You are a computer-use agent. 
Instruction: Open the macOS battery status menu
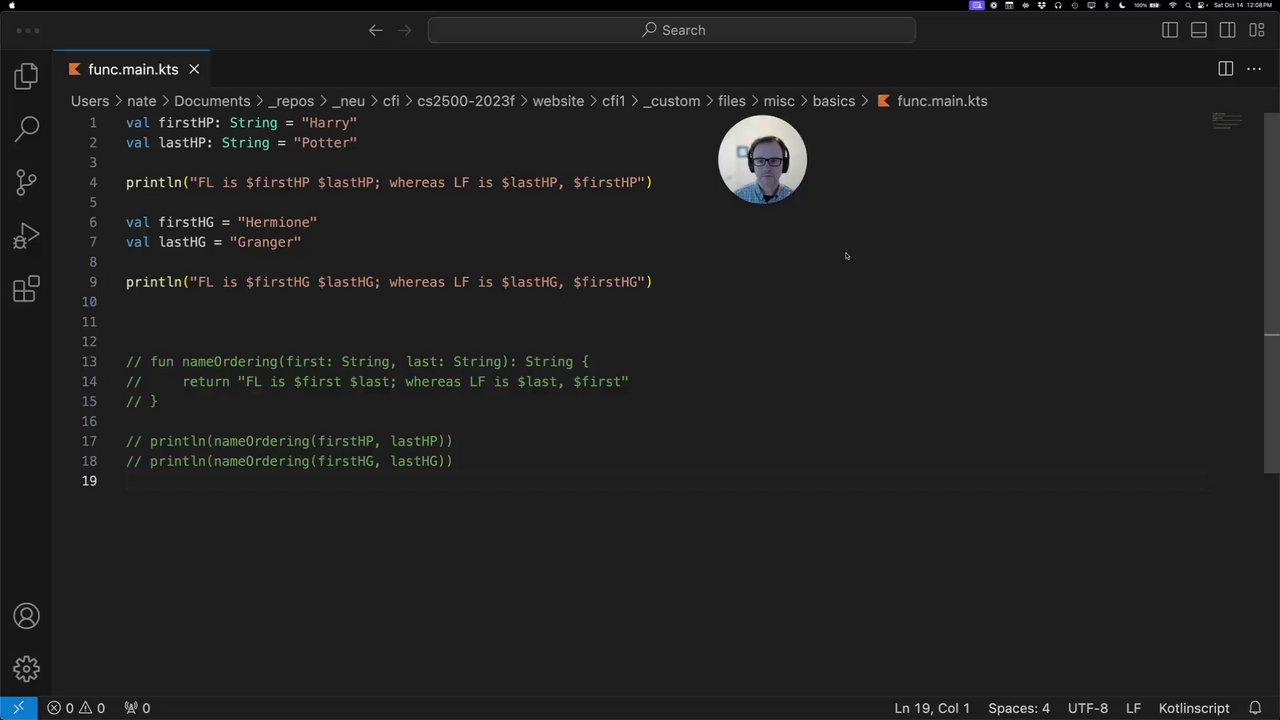(x=1147, y=5)
